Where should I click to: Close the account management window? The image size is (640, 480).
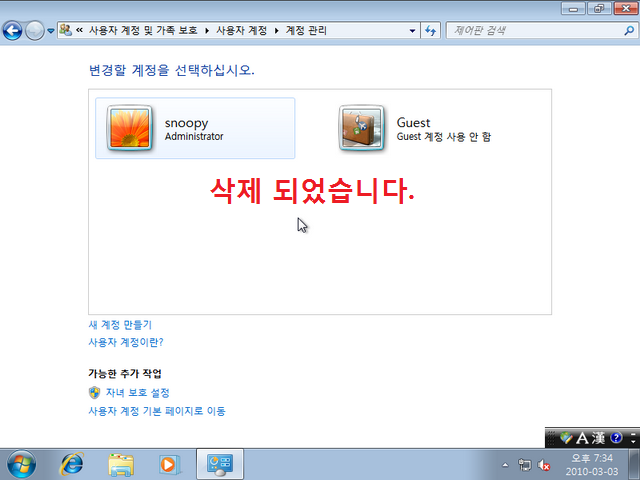coord(625,9)
